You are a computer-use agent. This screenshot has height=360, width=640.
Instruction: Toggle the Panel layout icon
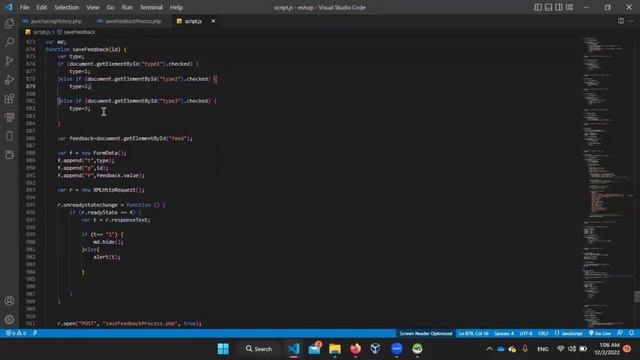tap(548, 7)
